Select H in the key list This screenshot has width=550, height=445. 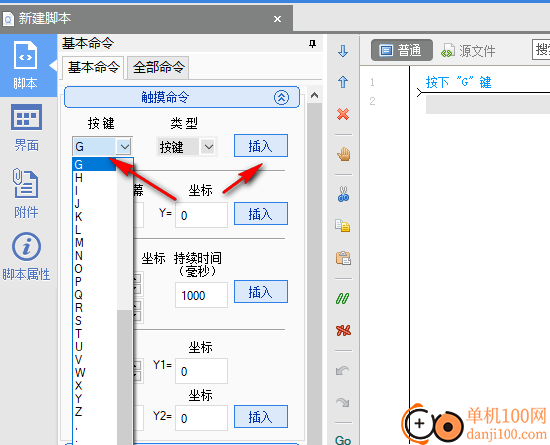point(94,178)
